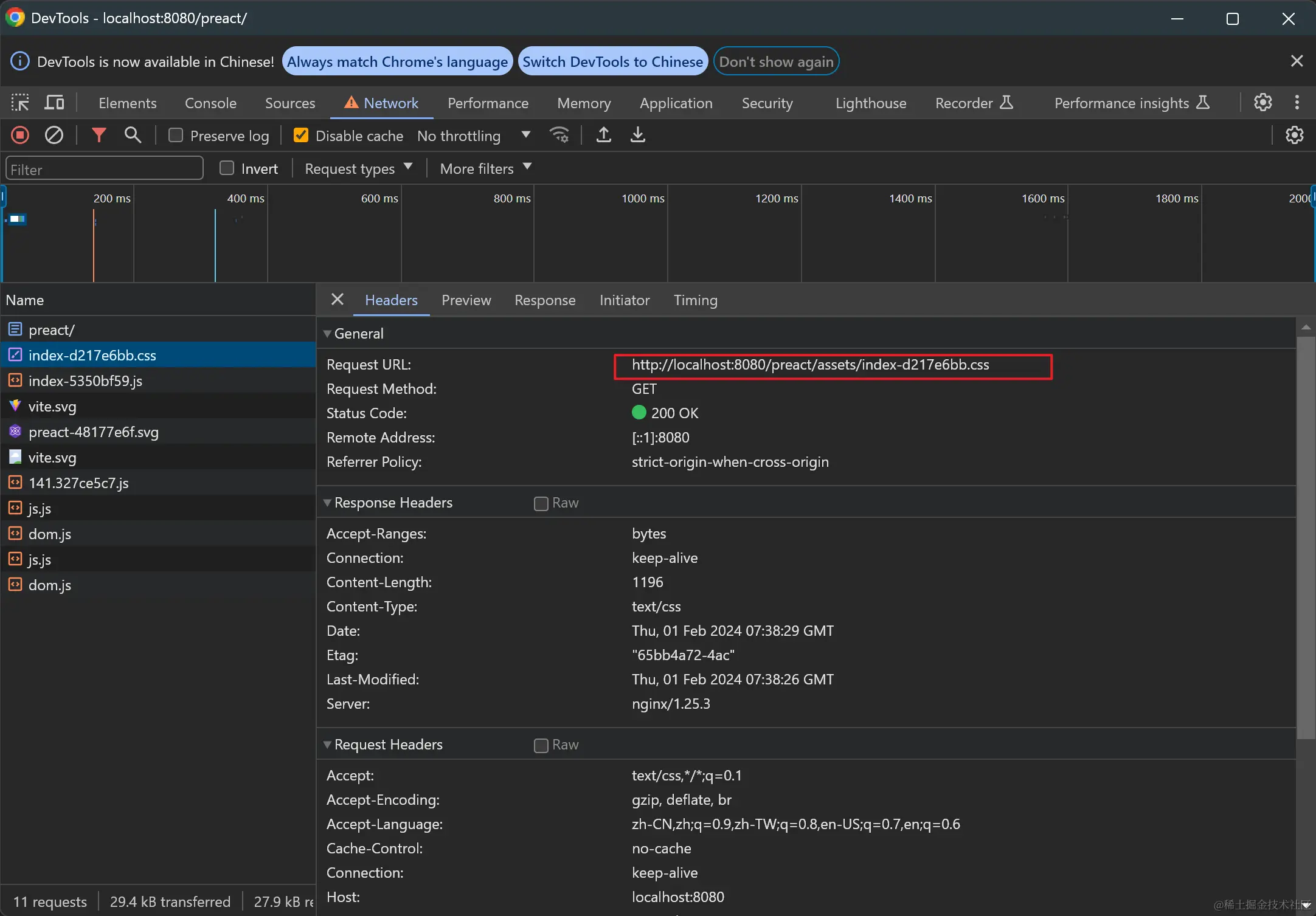Collapse the Response Headers section
The image size is (1316, 916).
click(x=327, y=503)
